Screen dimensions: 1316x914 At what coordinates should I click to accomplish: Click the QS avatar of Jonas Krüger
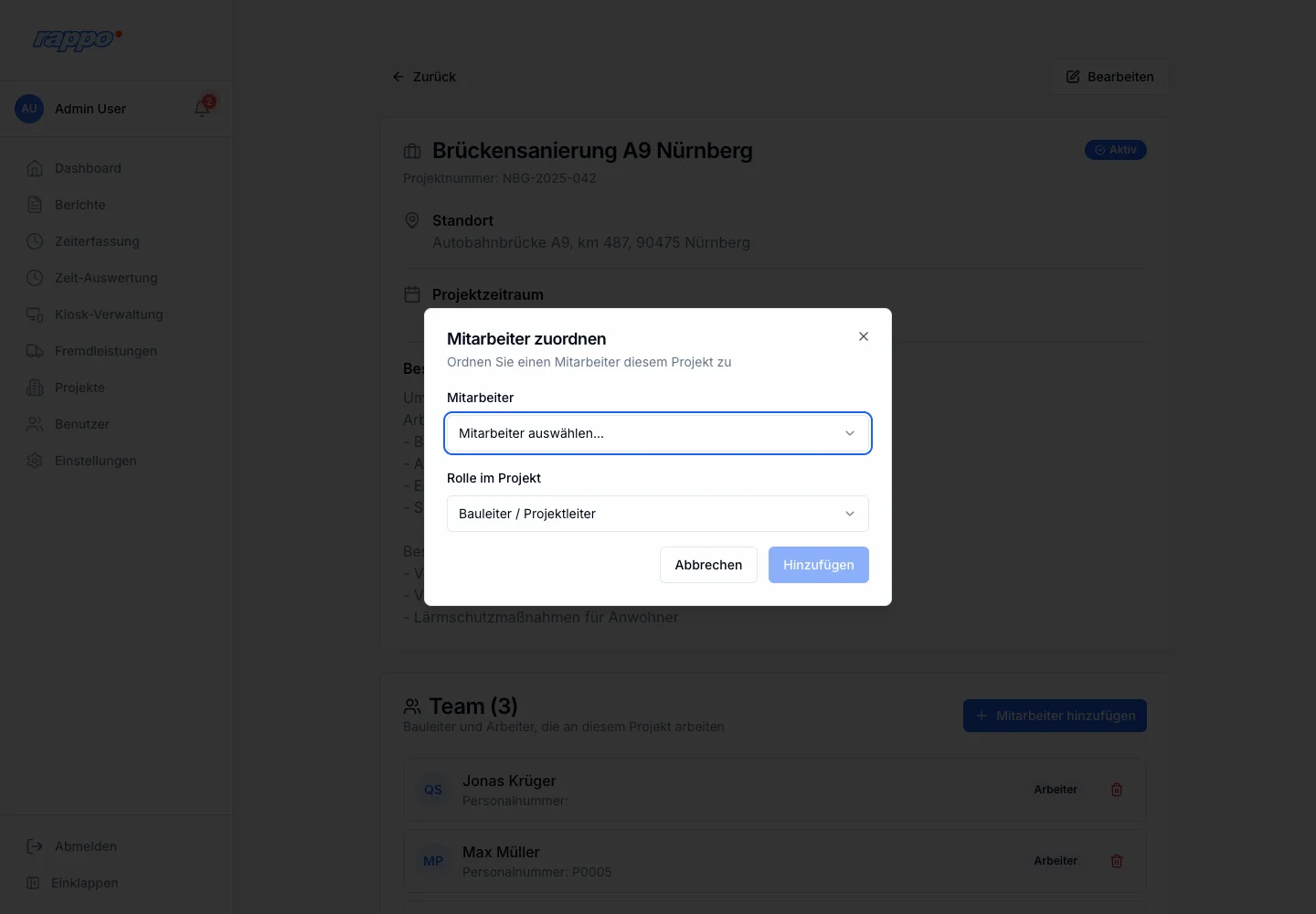pos(433,790)
